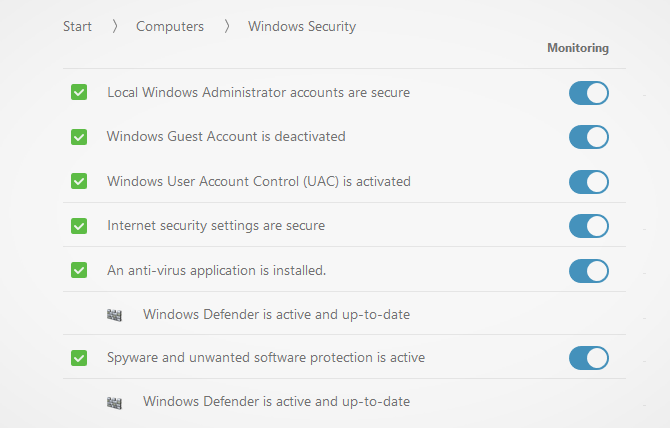Click green check icon for Internet security settings

pos(79,226)
